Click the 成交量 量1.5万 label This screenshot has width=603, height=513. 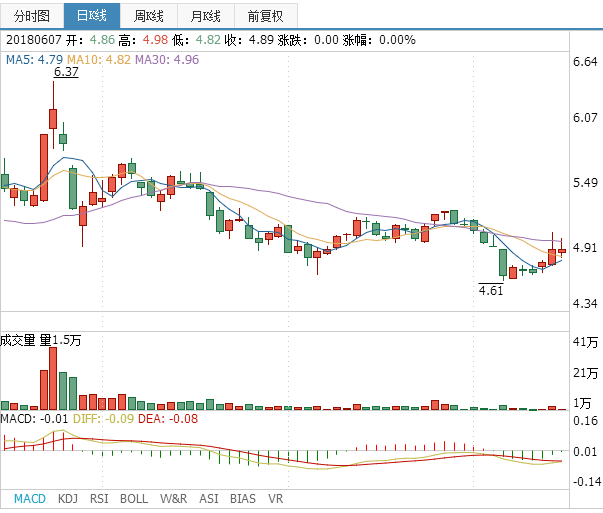coord(40,340)
